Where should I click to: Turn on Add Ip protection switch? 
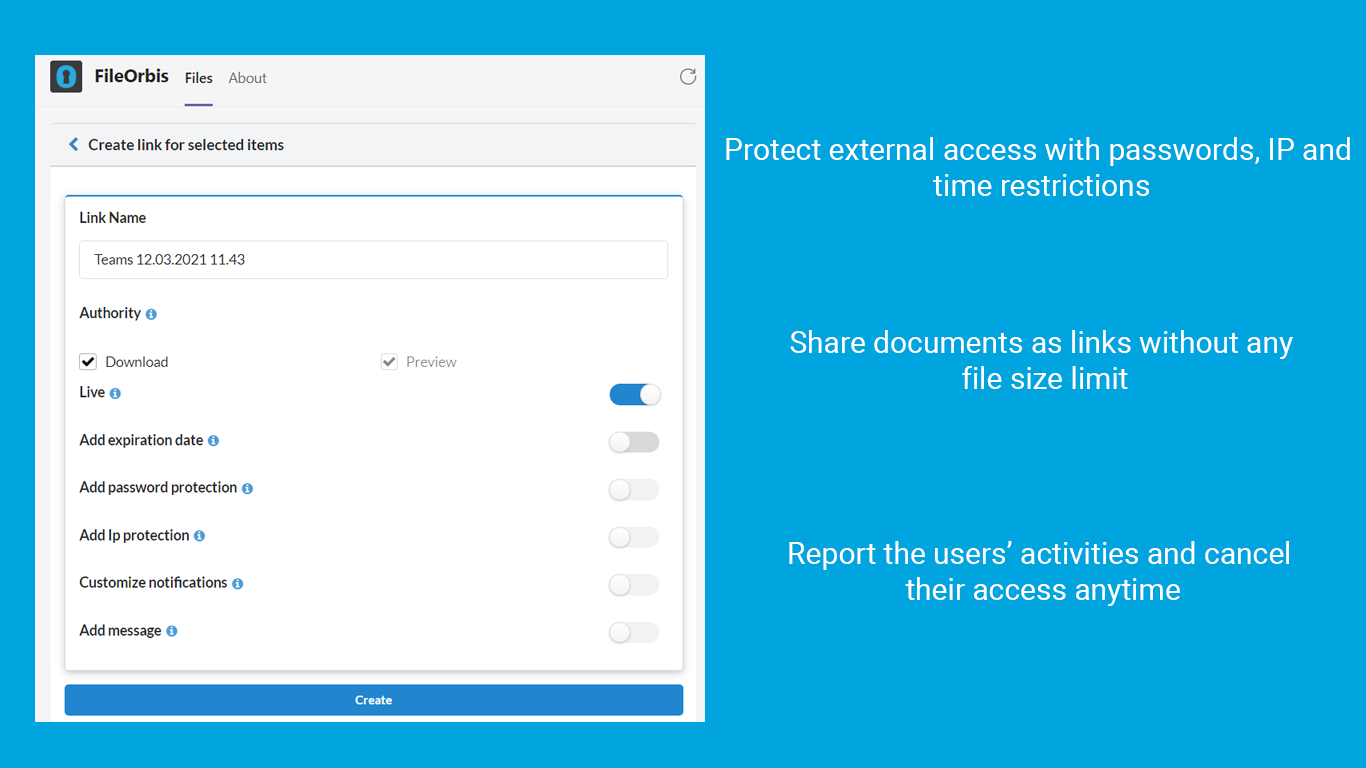[634, 537]
